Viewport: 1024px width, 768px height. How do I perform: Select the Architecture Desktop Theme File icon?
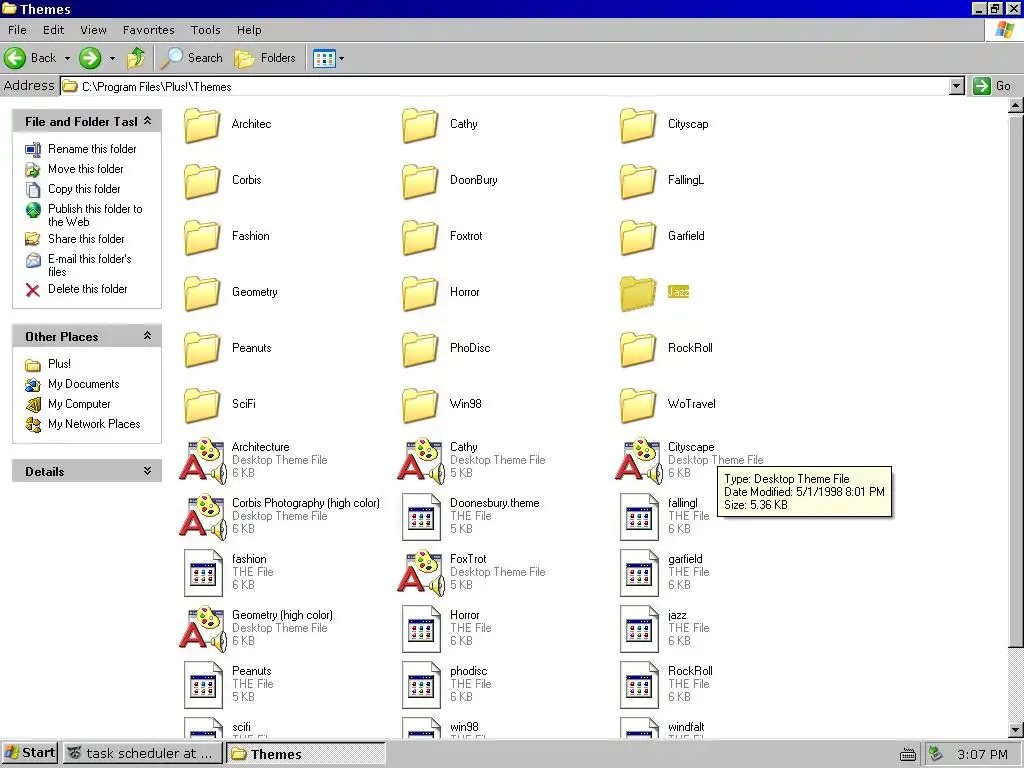[x=203, y=460]
